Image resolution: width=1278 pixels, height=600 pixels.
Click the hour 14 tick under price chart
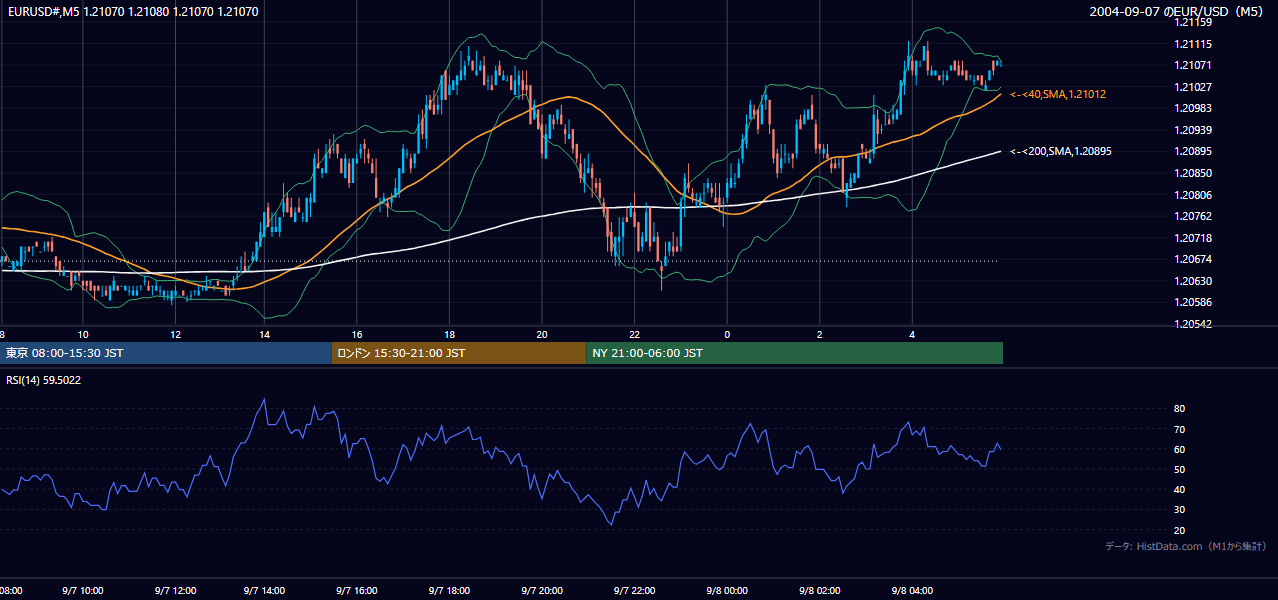point(264,334)
